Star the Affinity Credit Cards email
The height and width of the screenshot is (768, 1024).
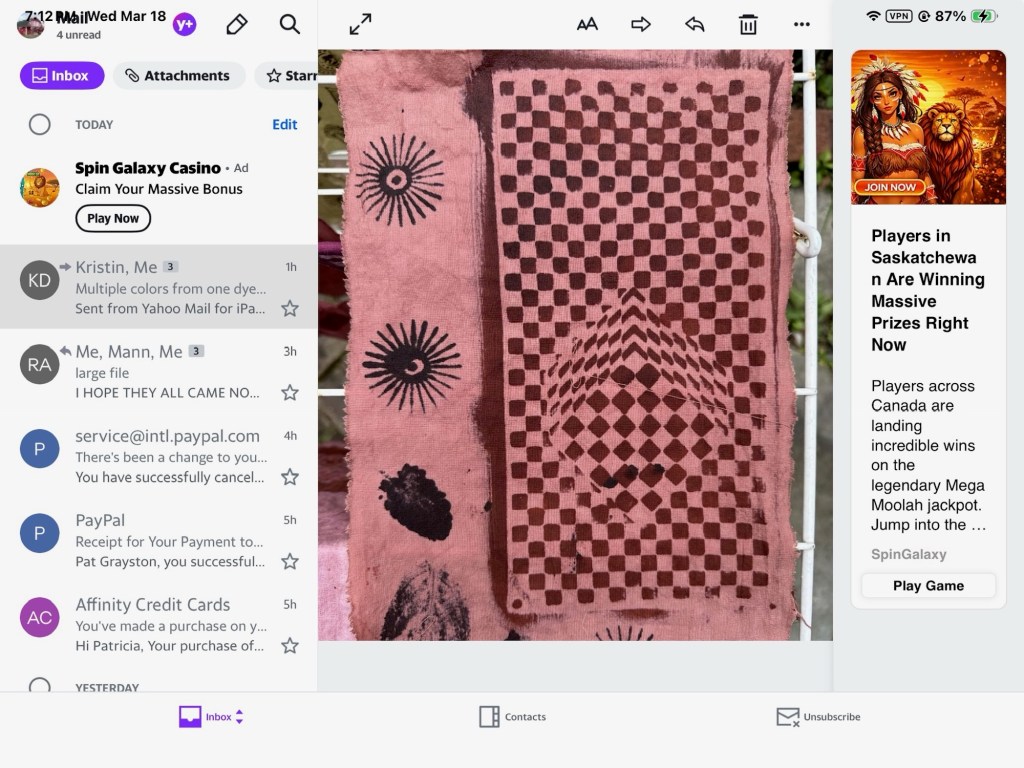(x=290, y=646)
